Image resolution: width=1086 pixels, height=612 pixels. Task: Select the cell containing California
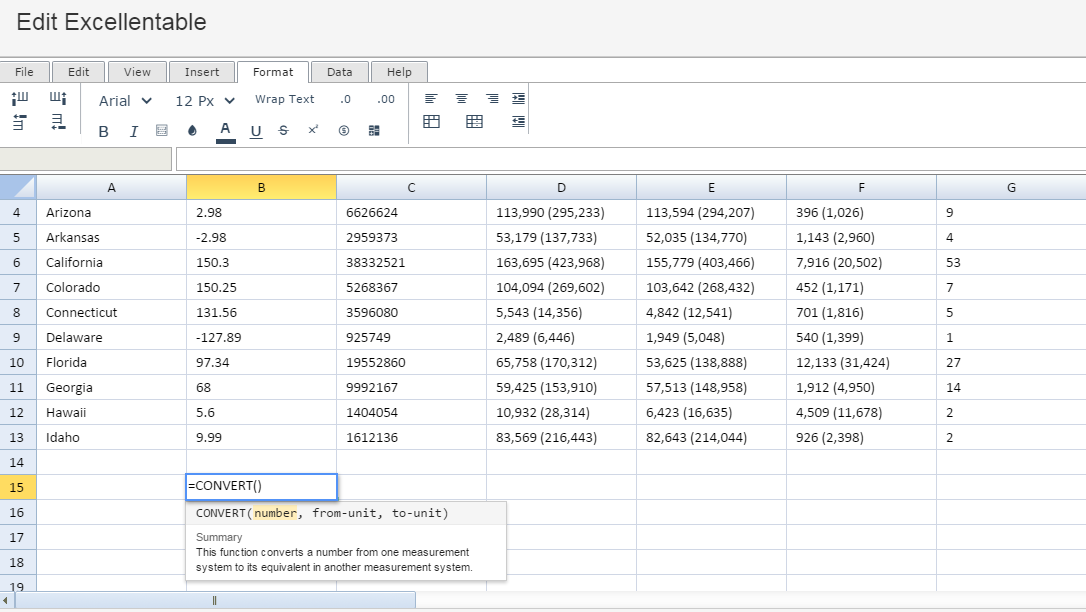point(111,262)
